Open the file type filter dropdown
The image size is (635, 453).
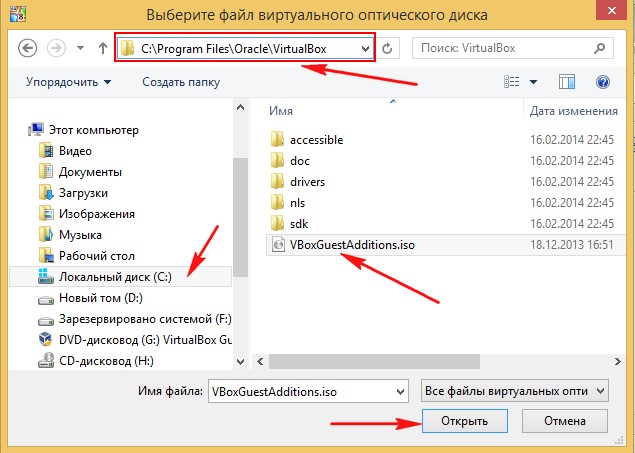tap(515, 391)
